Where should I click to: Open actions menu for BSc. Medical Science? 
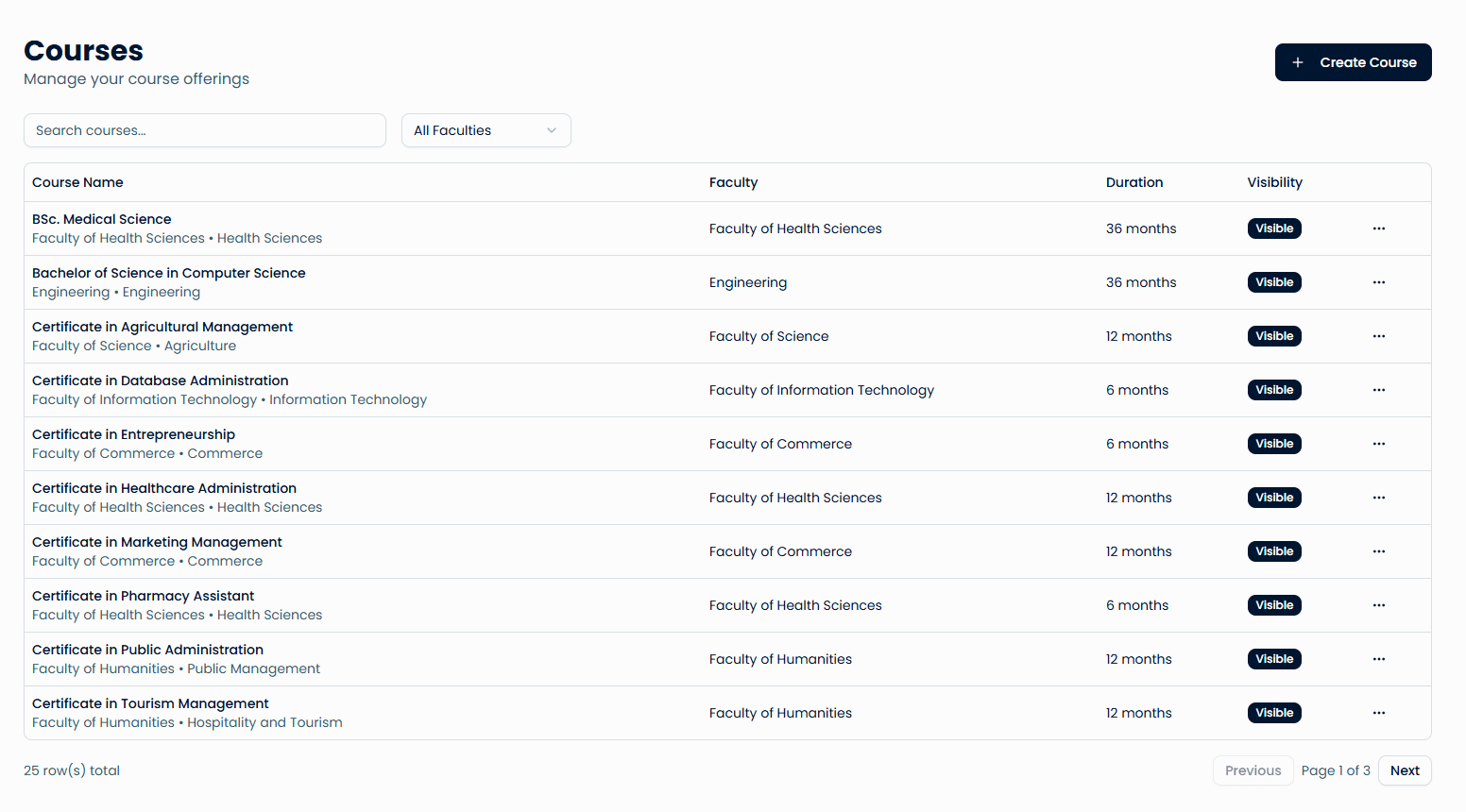1378,228
